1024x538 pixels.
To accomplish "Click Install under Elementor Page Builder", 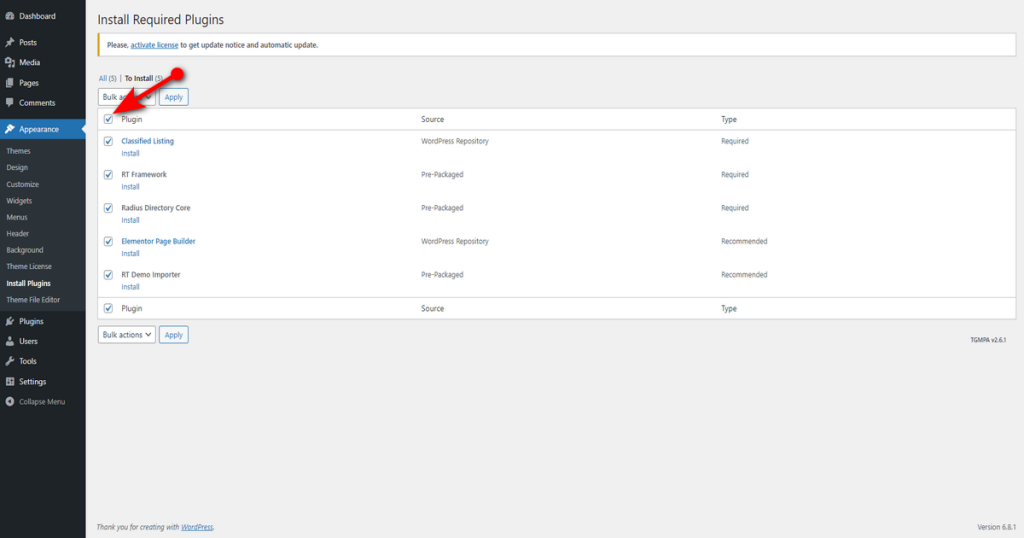I will point(131,253).
